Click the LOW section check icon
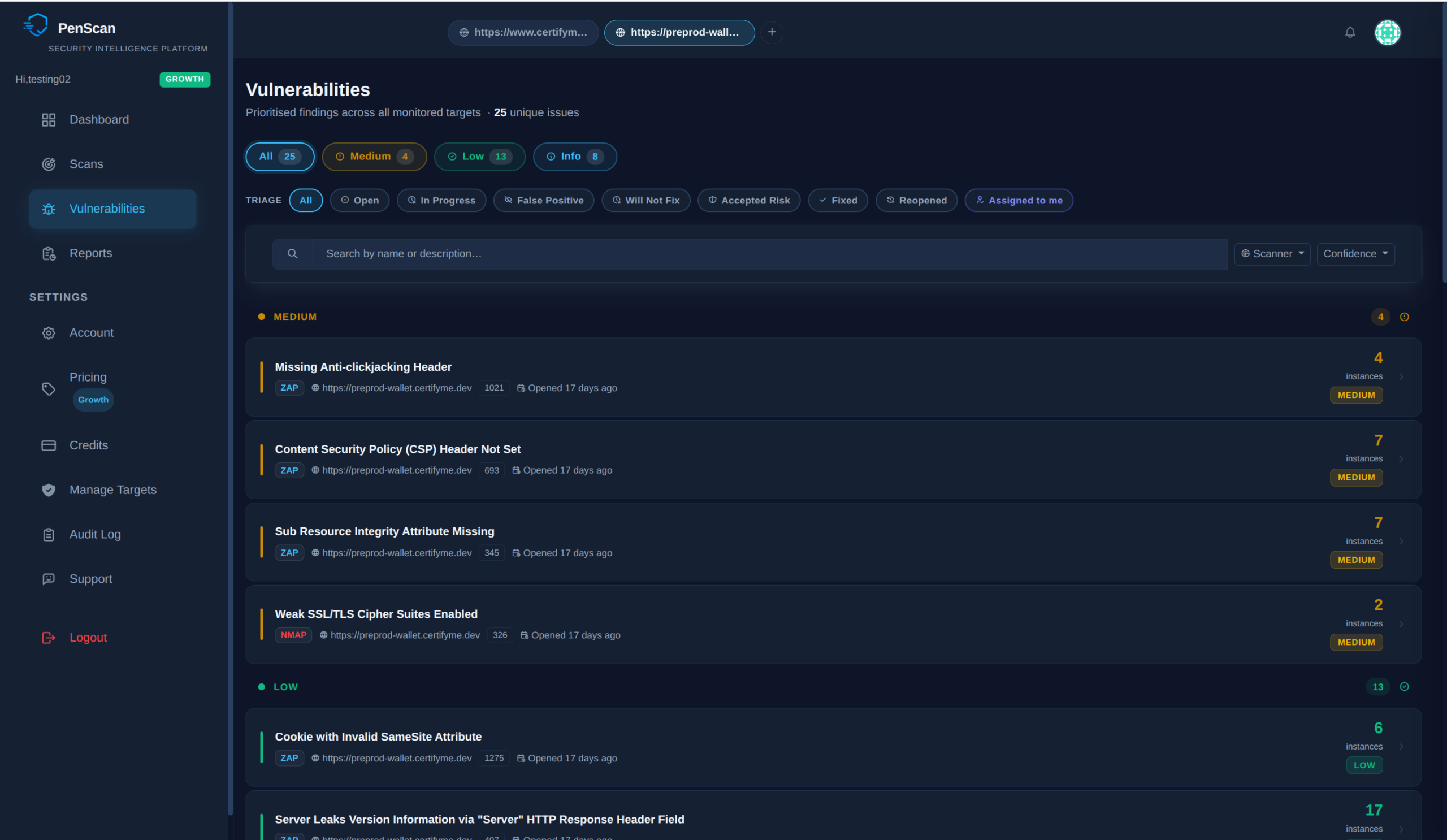Screen dimensions: 1447x840 click(x=1405, y=687)
